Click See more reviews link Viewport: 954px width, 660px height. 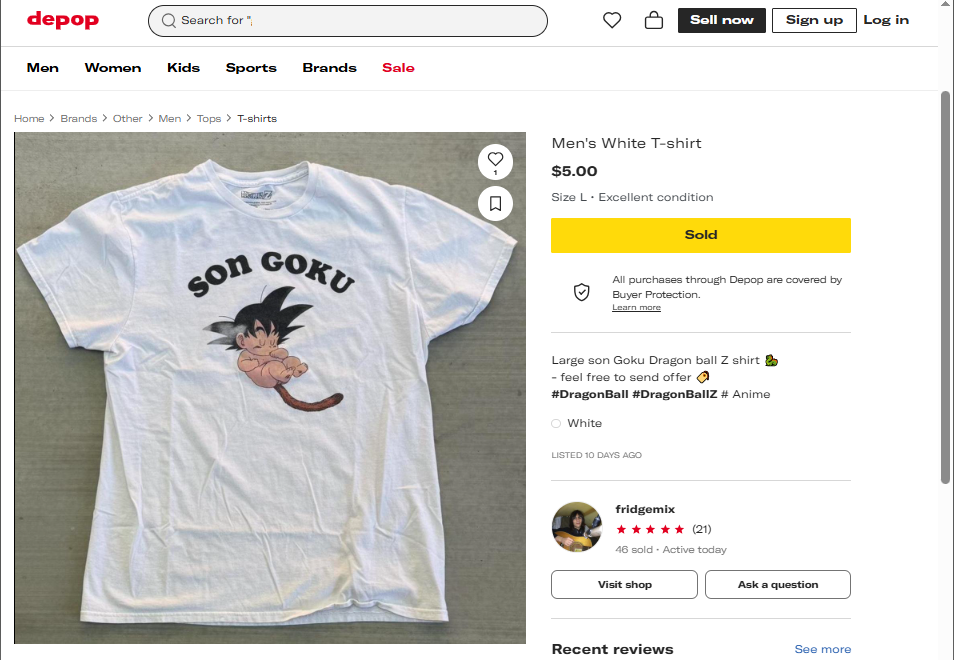pos(822,649)
